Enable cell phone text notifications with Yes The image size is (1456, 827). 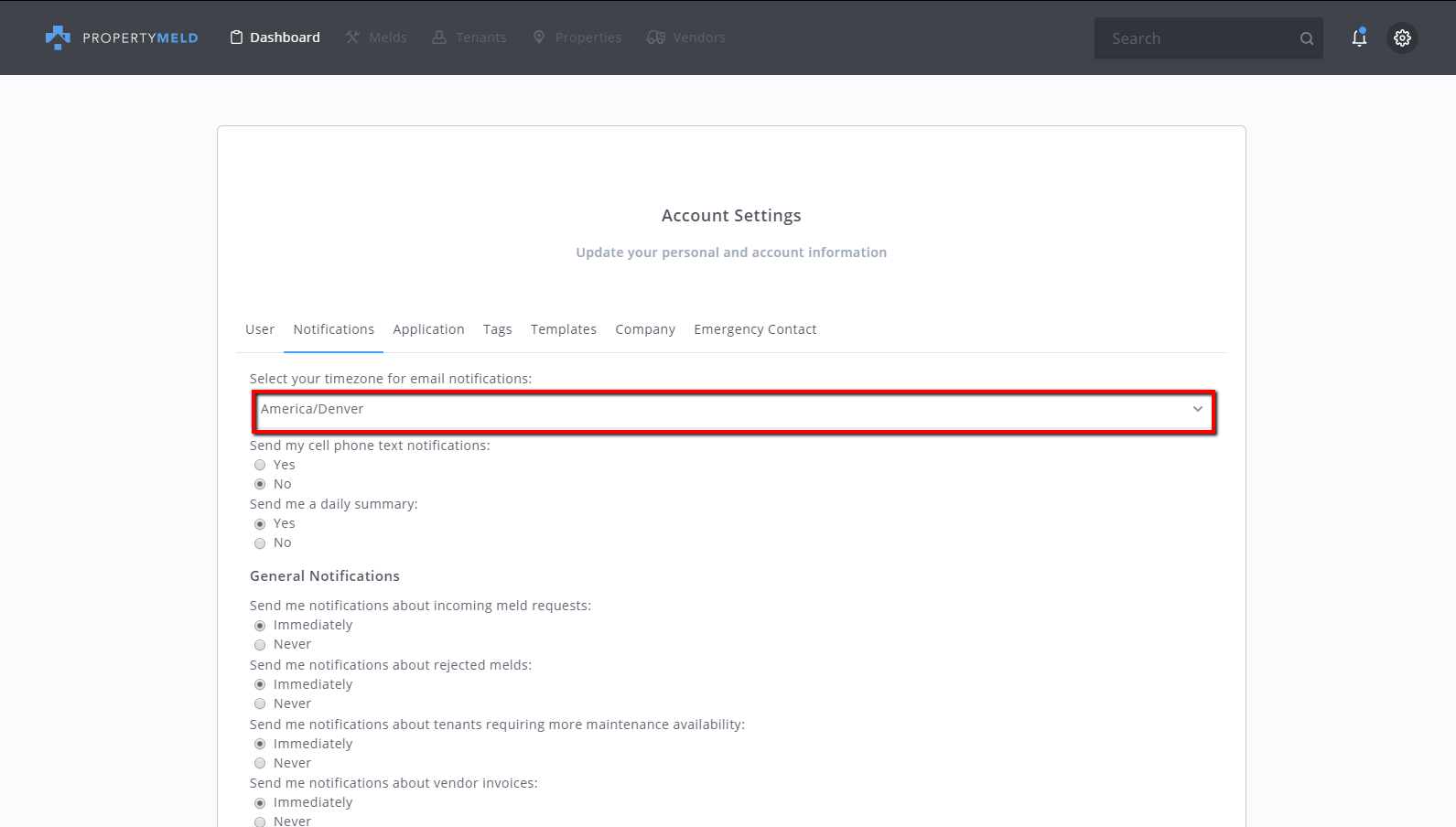260,465
